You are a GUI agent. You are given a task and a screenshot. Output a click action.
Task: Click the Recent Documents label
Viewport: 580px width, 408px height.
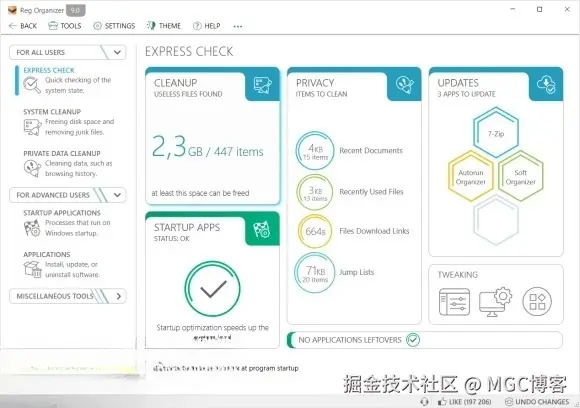pyautogui.click(x=371, y=151)
